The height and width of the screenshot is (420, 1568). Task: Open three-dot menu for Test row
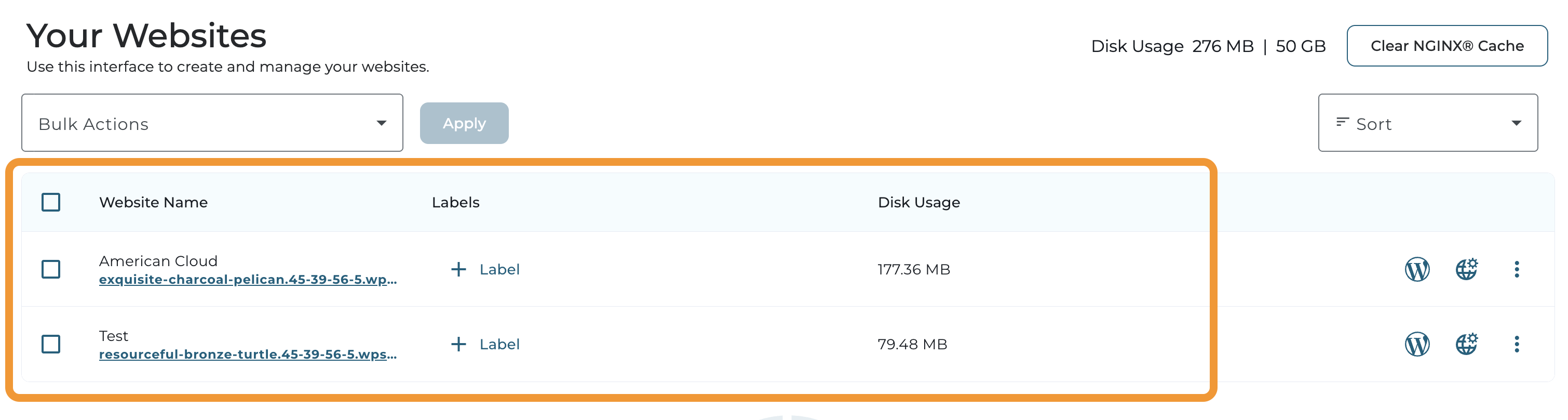1516,345
